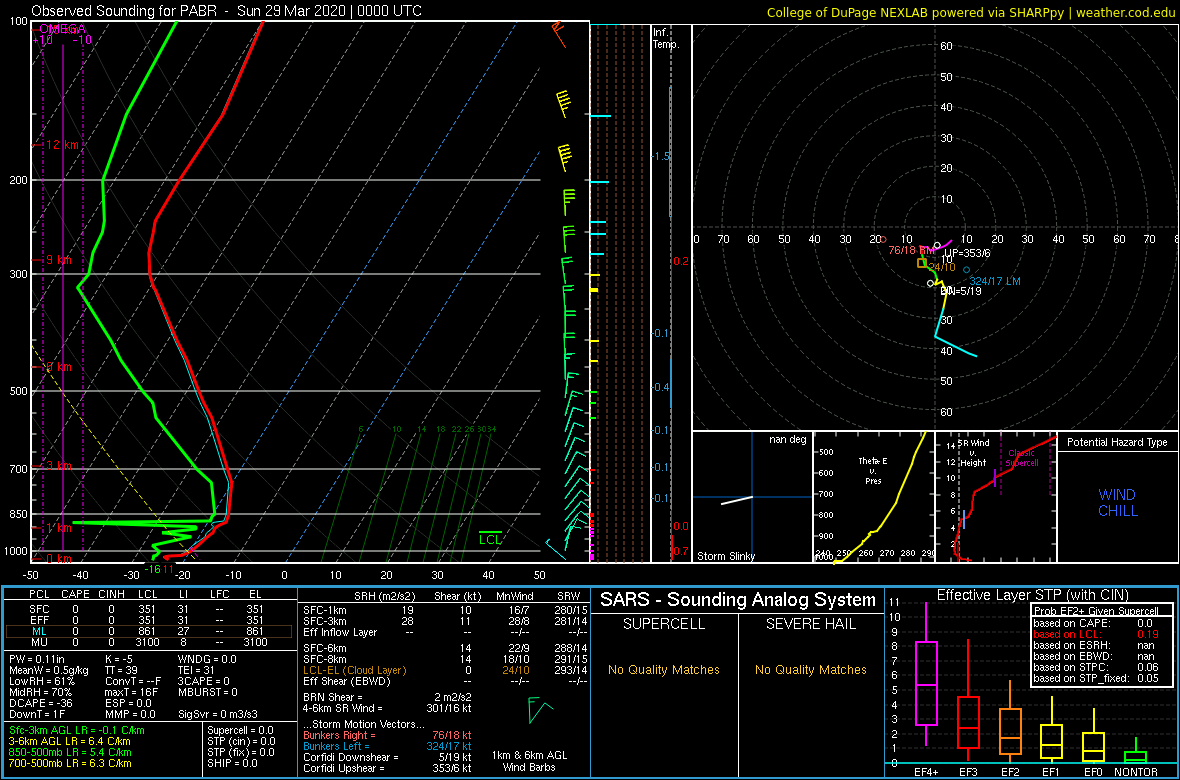Click the Corfidi Downshear = 5/19 kt line
This screenshot has height=780, width=1180.
388,757
